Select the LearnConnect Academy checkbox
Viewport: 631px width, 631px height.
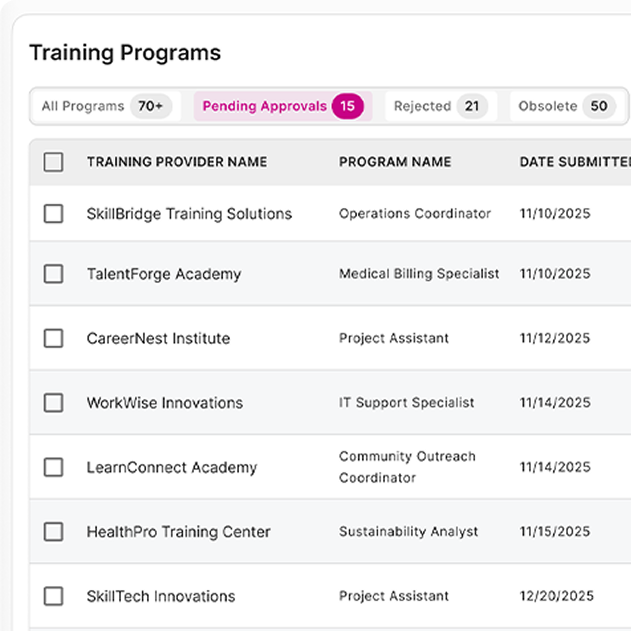click(54, 467)
